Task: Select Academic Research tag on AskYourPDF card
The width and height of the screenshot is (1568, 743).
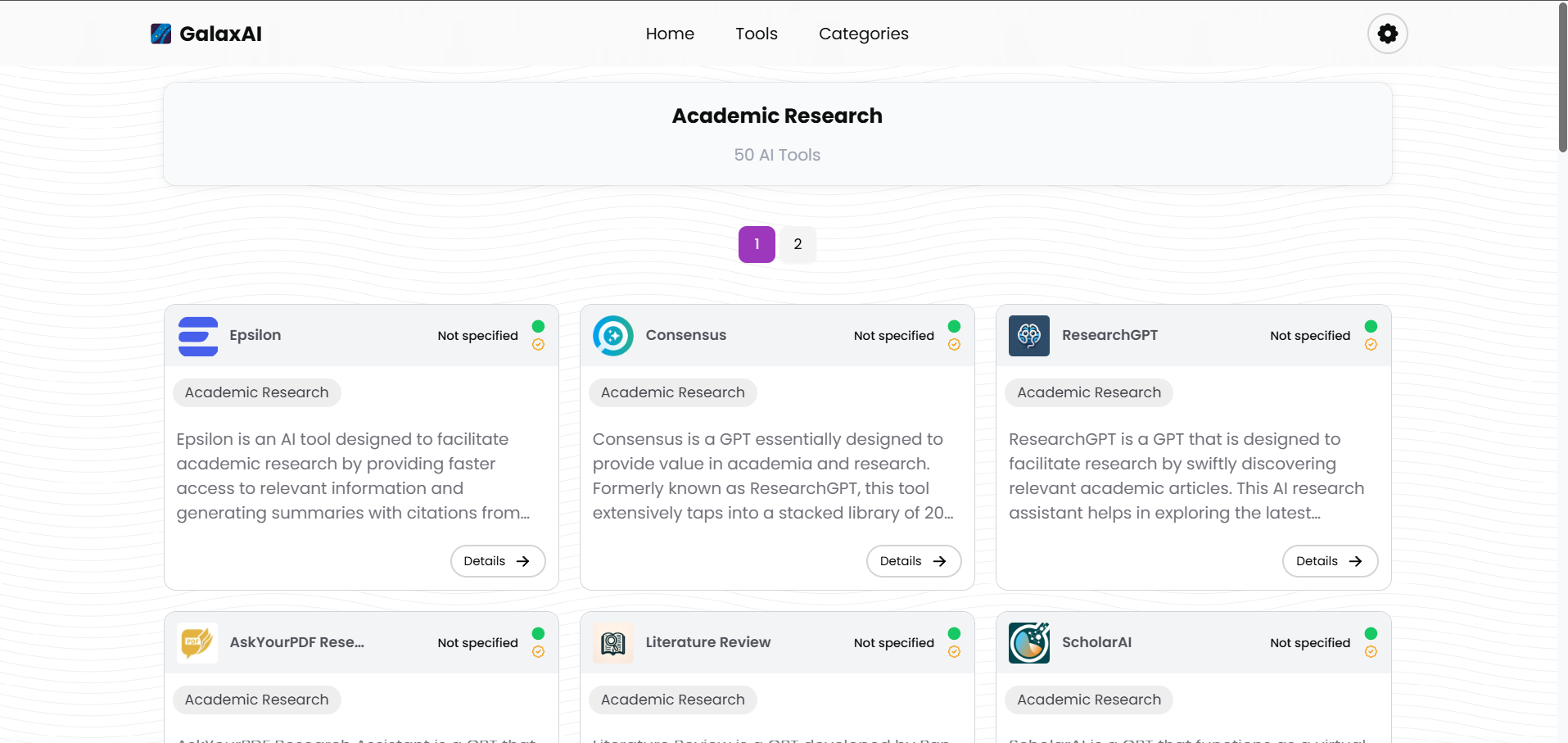Action: tap(257, 700)
